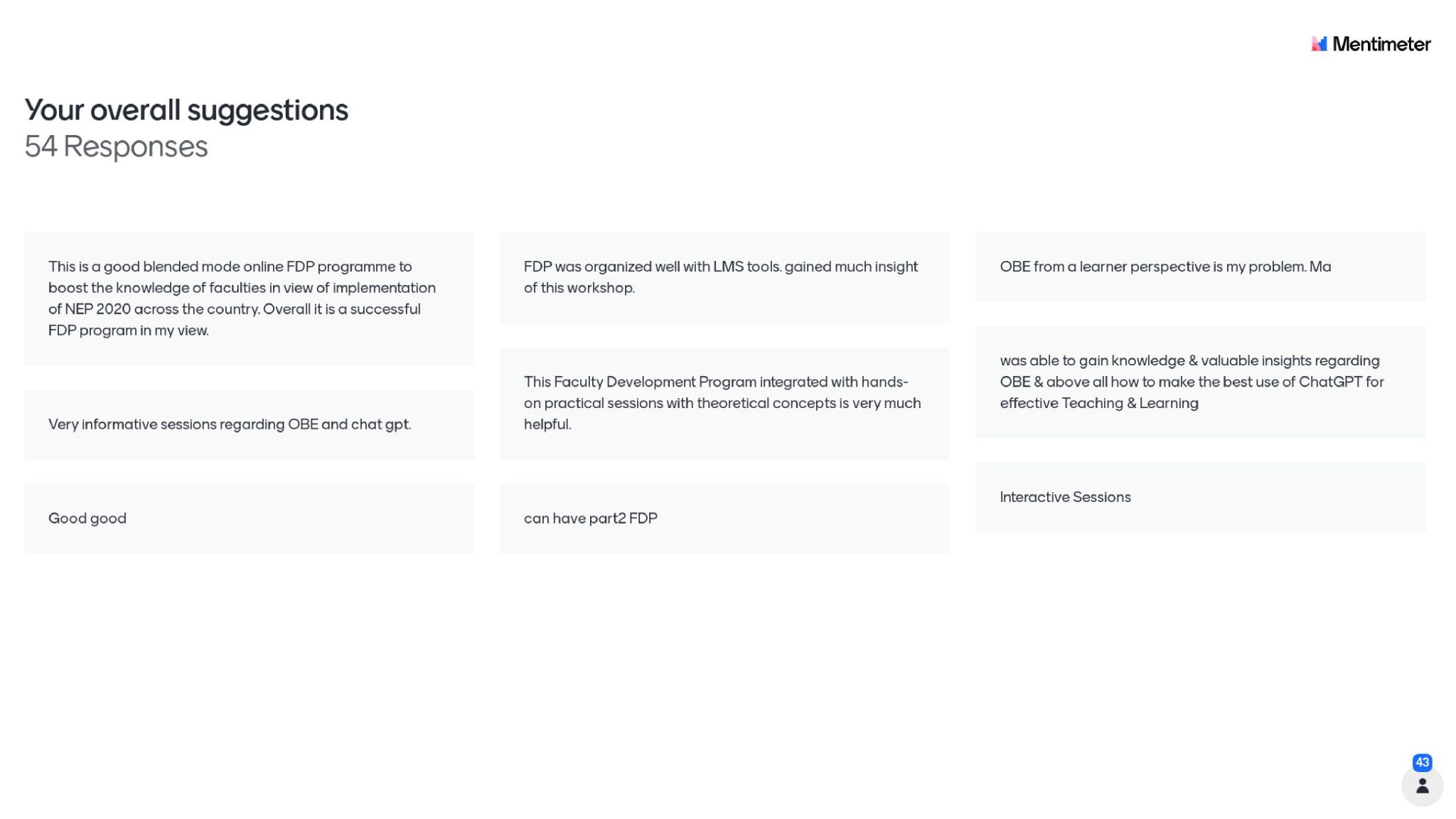Open the 'Good good' response card

[x=249, y=518]
